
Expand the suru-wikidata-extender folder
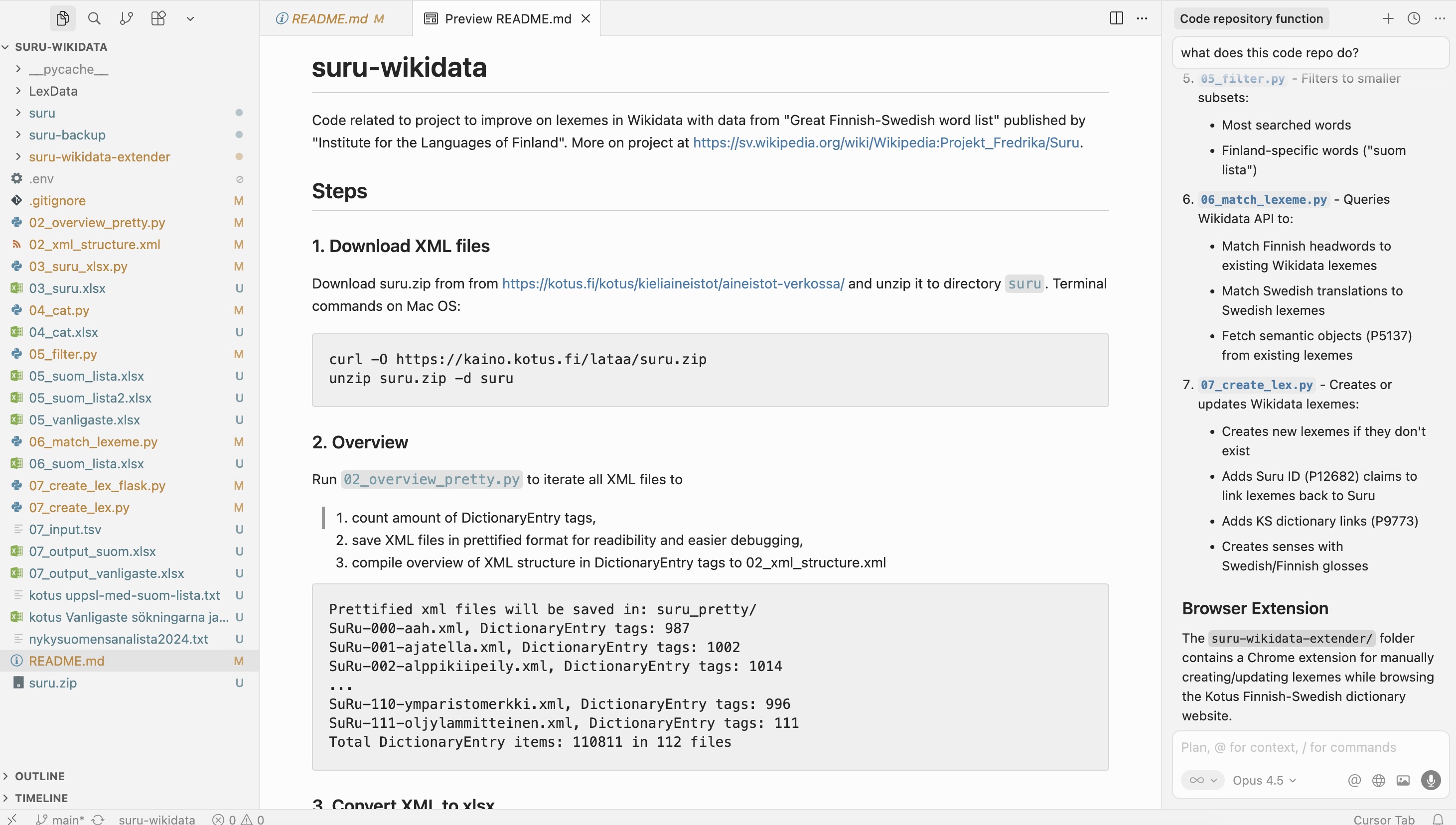[99, 156]
